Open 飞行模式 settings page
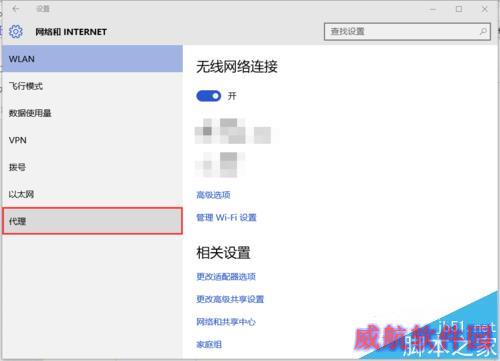 coord(93,86)
